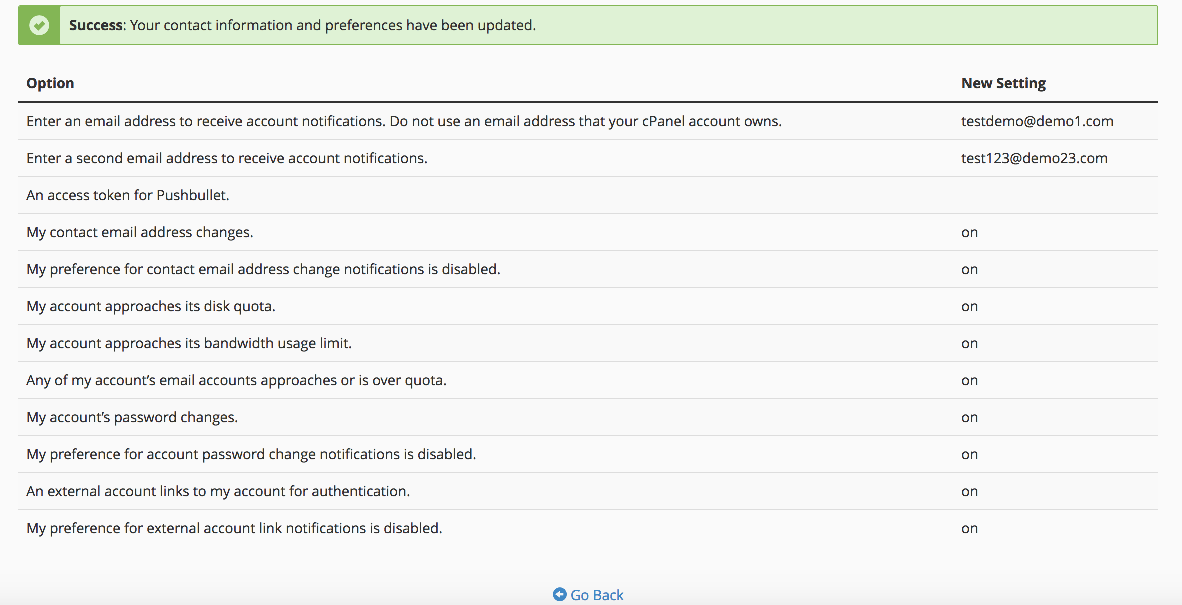The height and width of the screenshot is (605, 1182).
Task: Click the Option column header
Action: pyautogui.click(x=50, y=83)
